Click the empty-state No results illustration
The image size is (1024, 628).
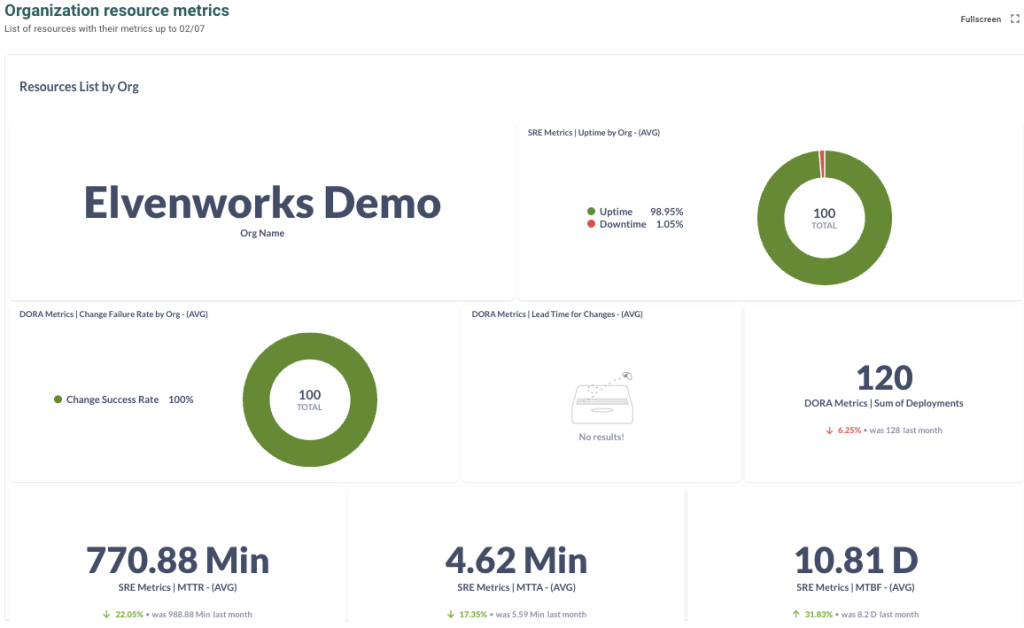(x=601, y=398)
